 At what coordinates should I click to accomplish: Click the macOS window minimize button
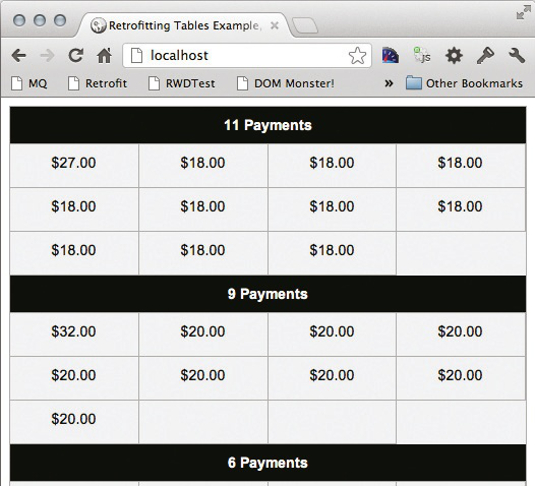point(40,20)
